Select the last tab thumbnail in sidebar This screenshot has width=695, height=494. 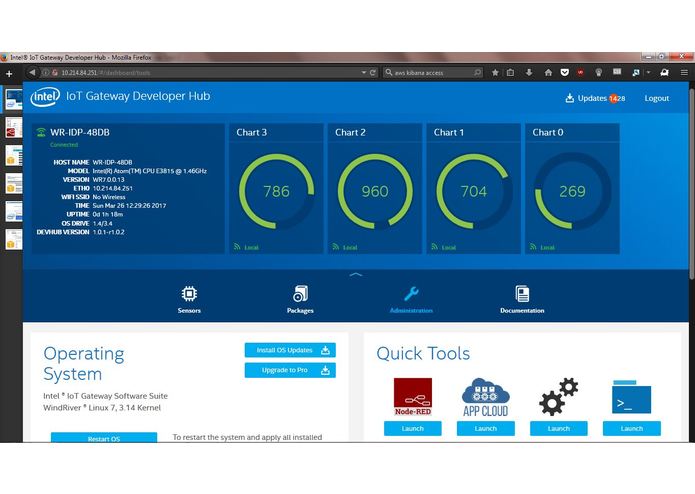point(14,239)
